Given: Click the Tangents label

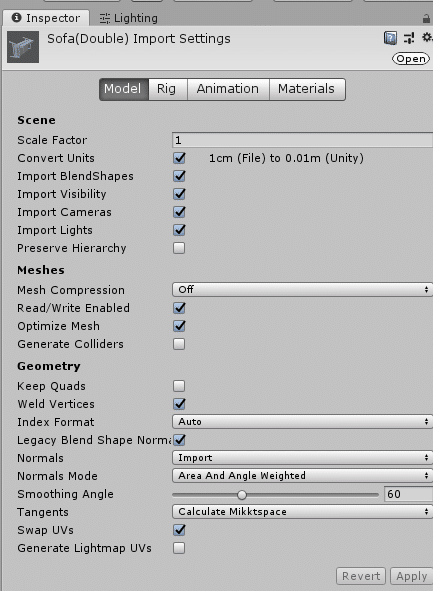Looking at the screenshot, I should [x=43, y=512].
